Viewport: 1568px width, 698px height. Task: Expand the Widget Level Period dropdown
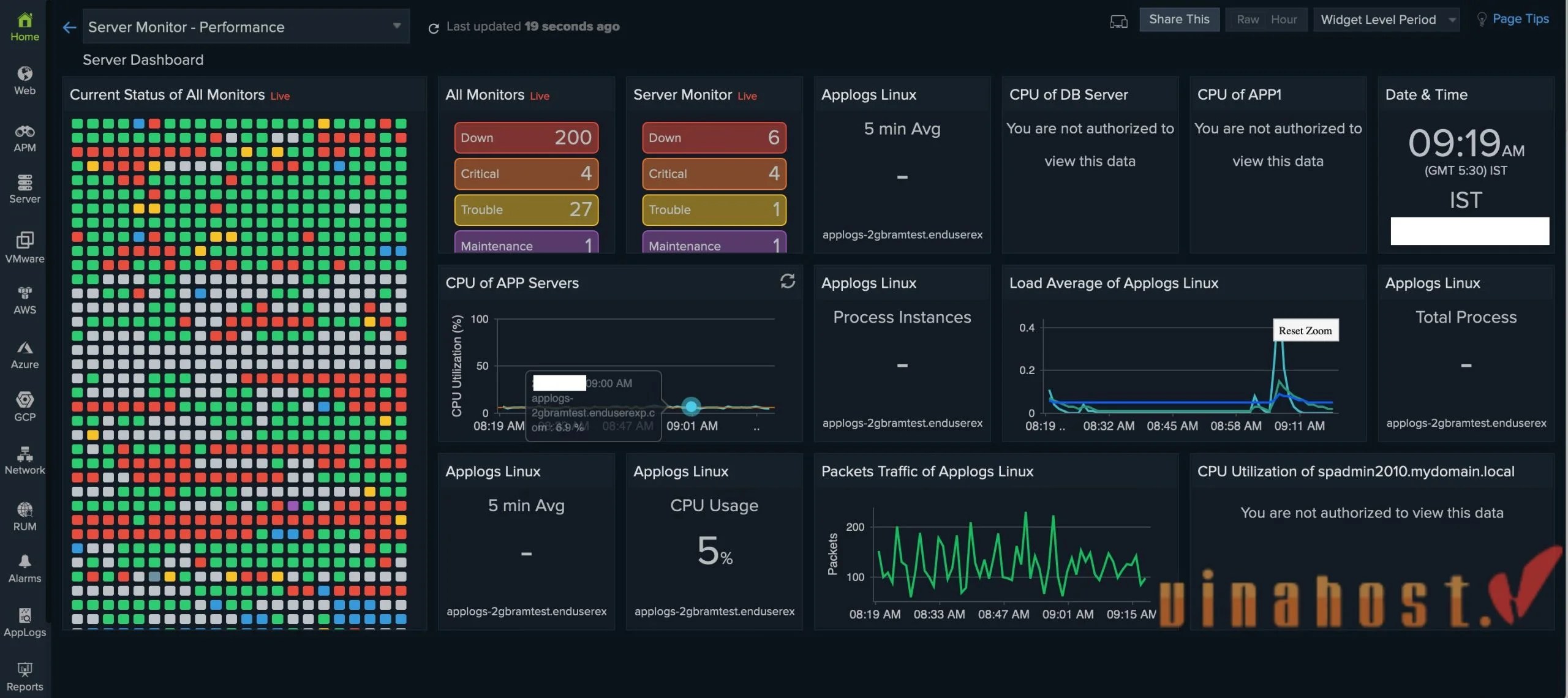[1386, 20]
